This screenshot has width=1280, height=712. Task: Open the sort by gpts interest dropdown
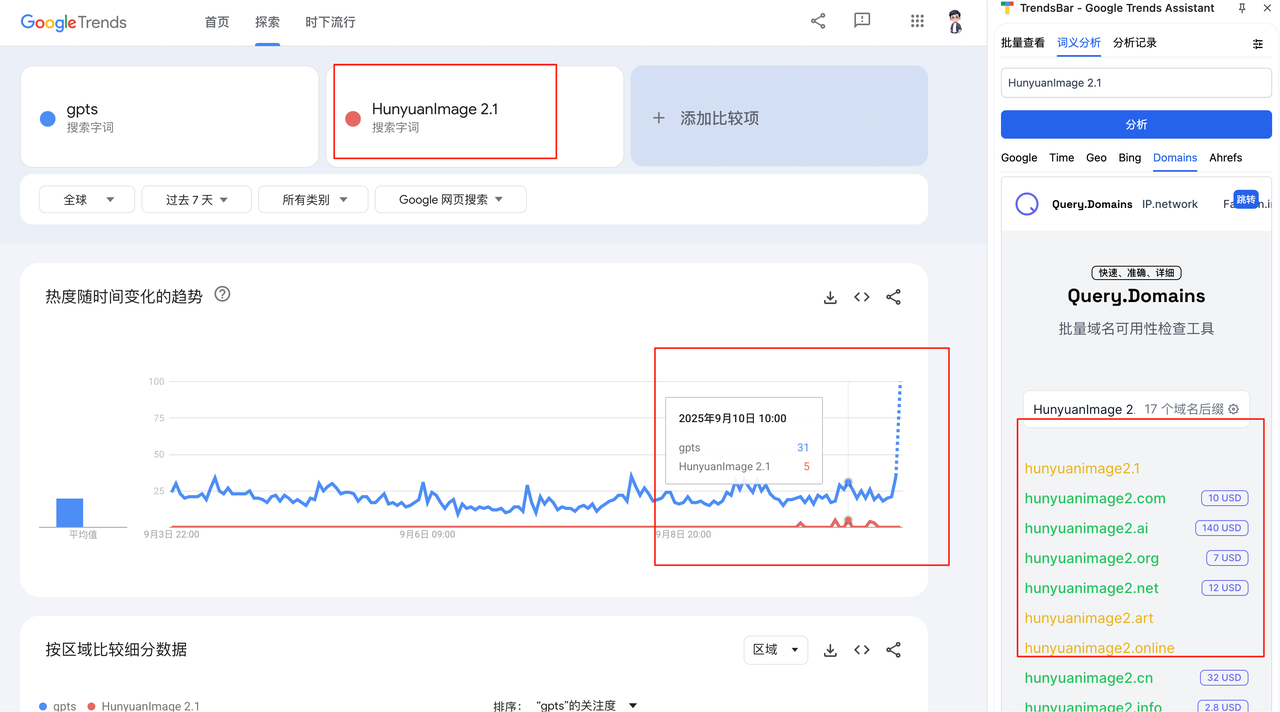[586, 706]
